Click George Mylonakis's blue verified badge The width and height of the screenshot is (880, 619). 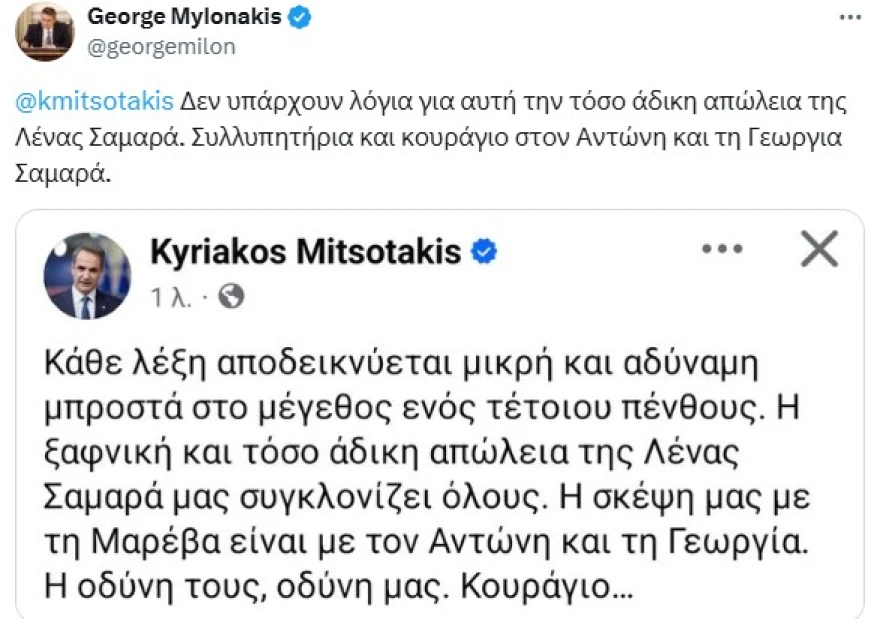pos(297,16)
